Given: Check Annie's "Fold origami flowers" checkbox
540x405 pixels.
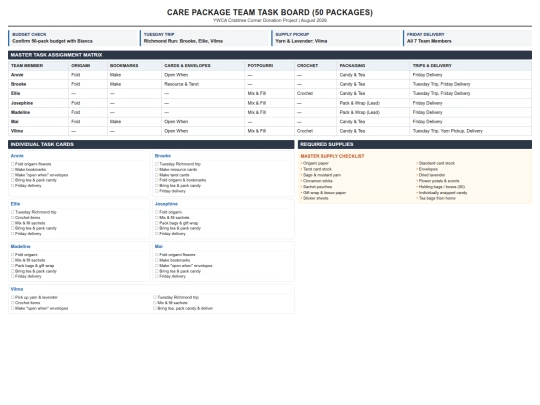Looking at the screenshot, I should pos(12,164).
